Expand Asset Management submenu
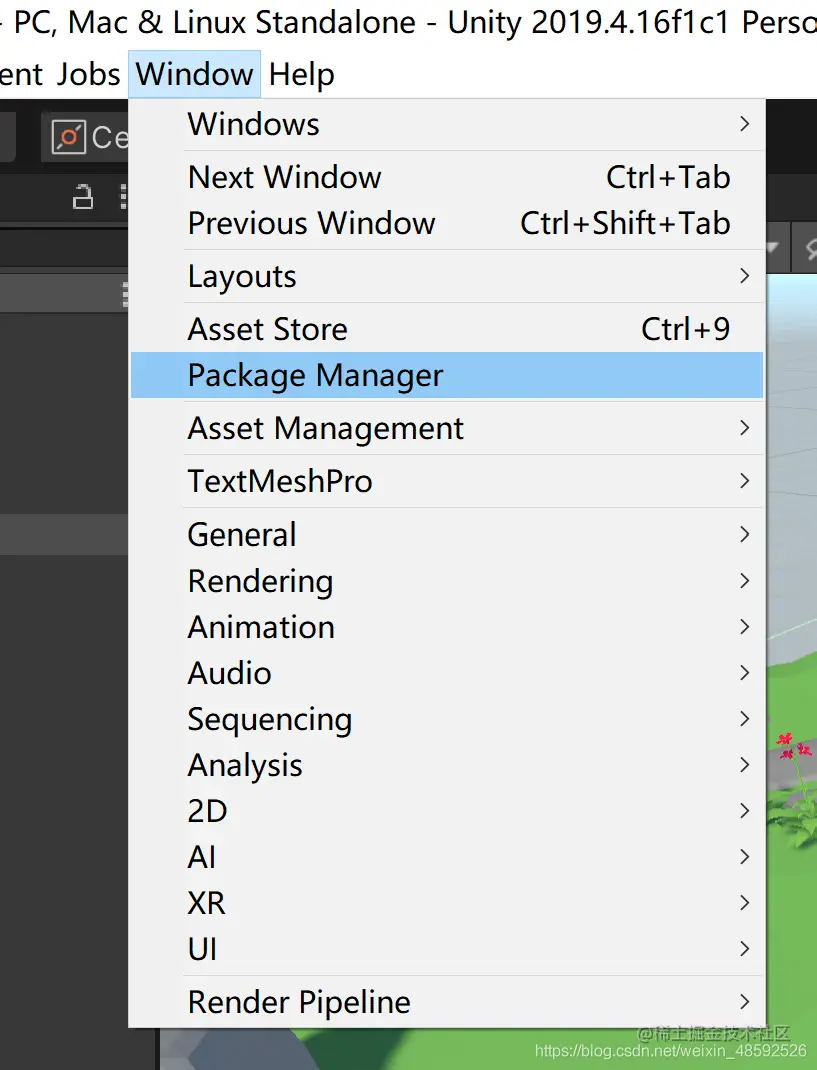 (447, 429)
